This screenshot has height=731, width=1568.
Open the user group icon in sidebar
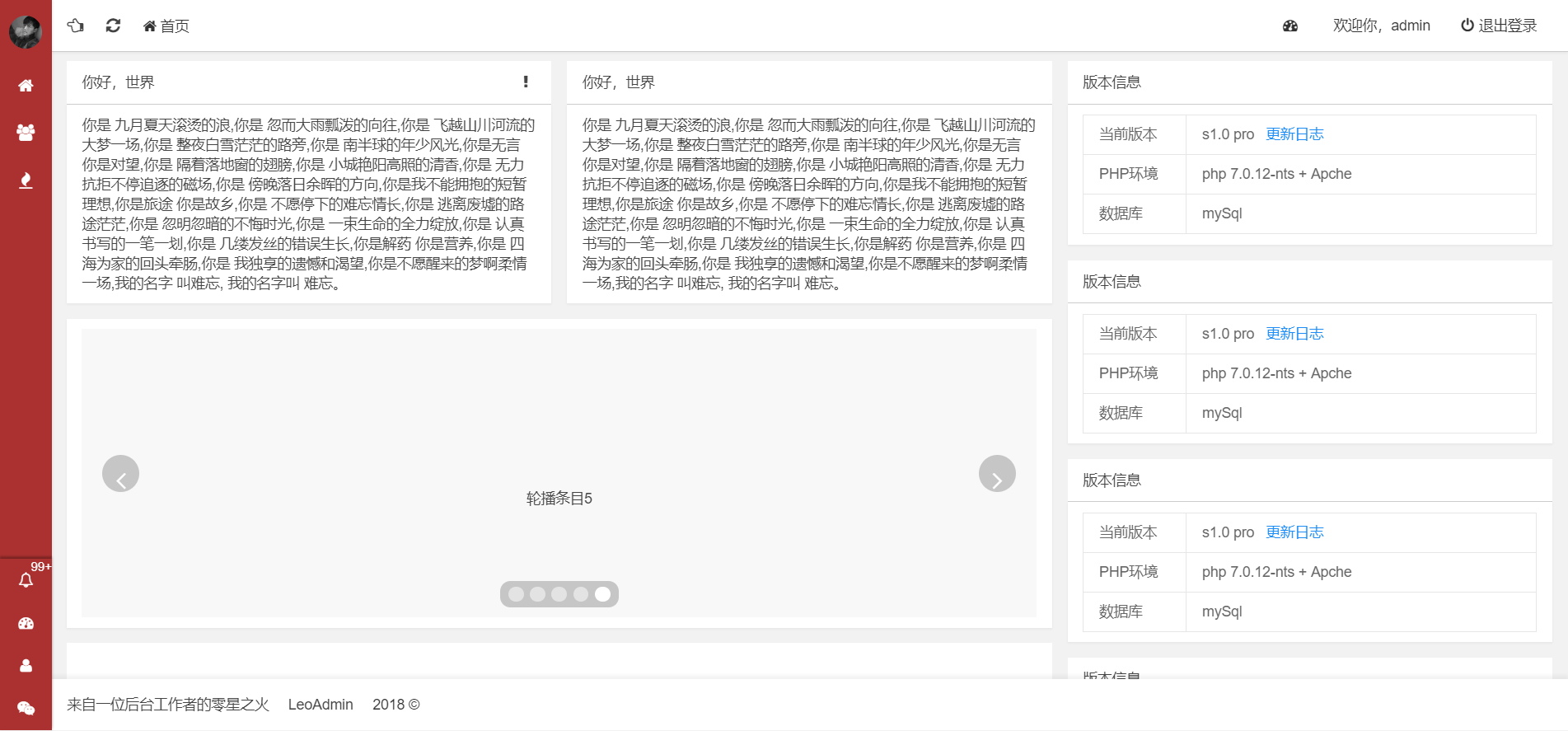(26, 132)
